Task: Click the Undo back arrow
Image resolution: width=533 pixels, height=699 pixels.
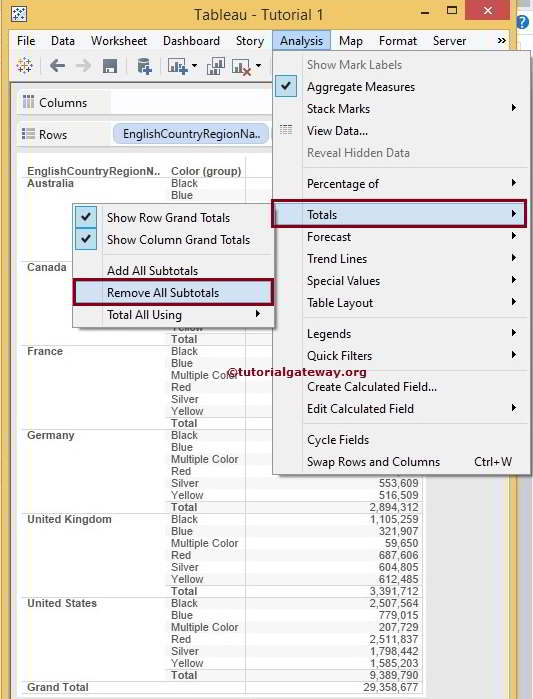Action: point(57,66)
